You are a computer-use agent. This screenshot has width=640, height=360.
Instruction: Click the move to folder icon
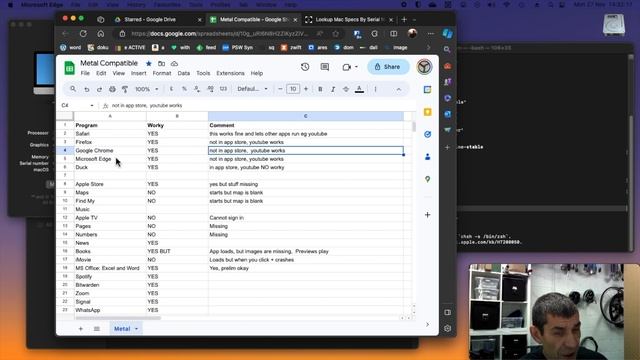[162, 63]
